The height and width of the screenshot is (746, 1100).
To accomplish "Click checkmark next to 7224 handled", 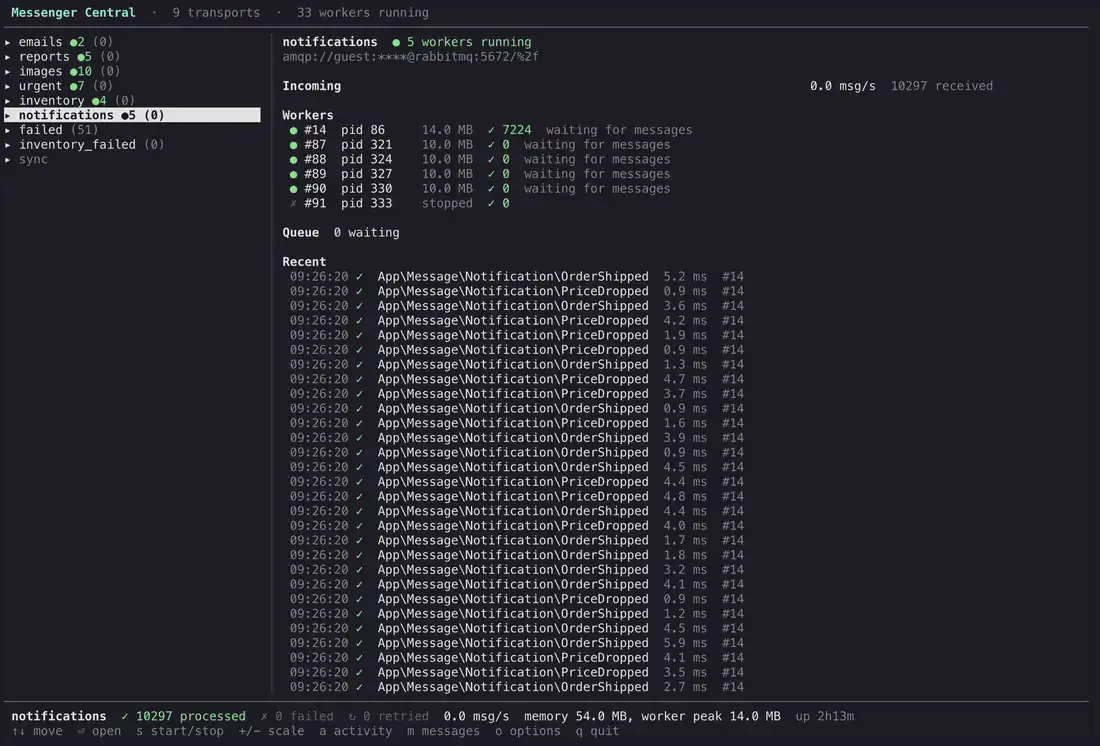I will 491,130.
